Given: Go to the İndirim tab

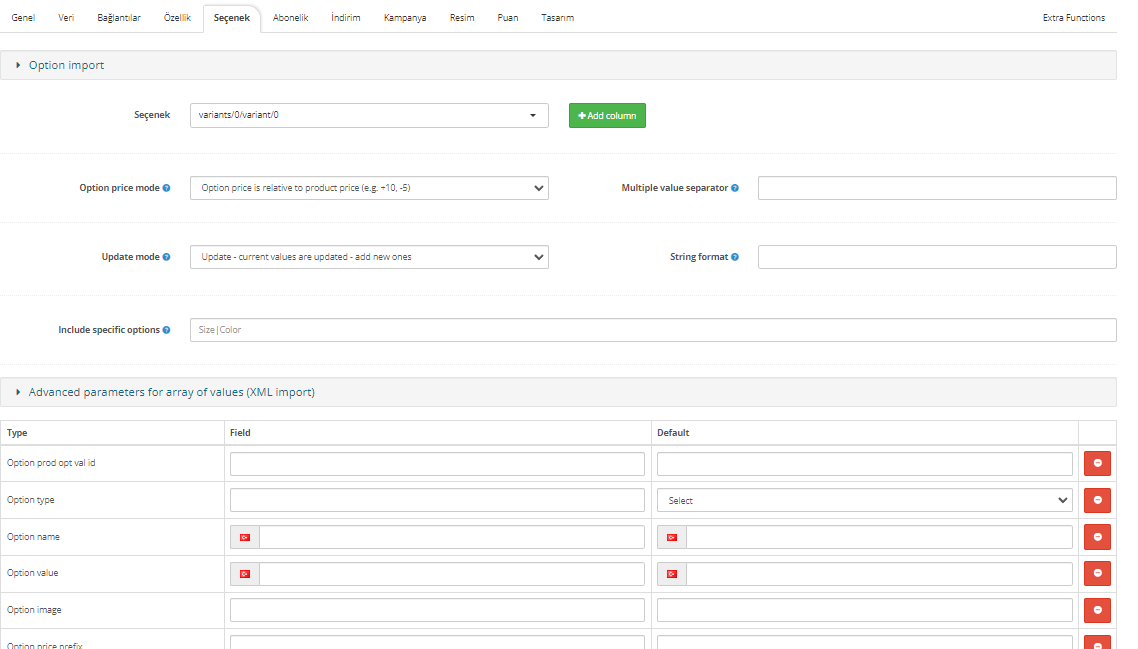Looking at the screenshot, I should (x=345, y=17).
